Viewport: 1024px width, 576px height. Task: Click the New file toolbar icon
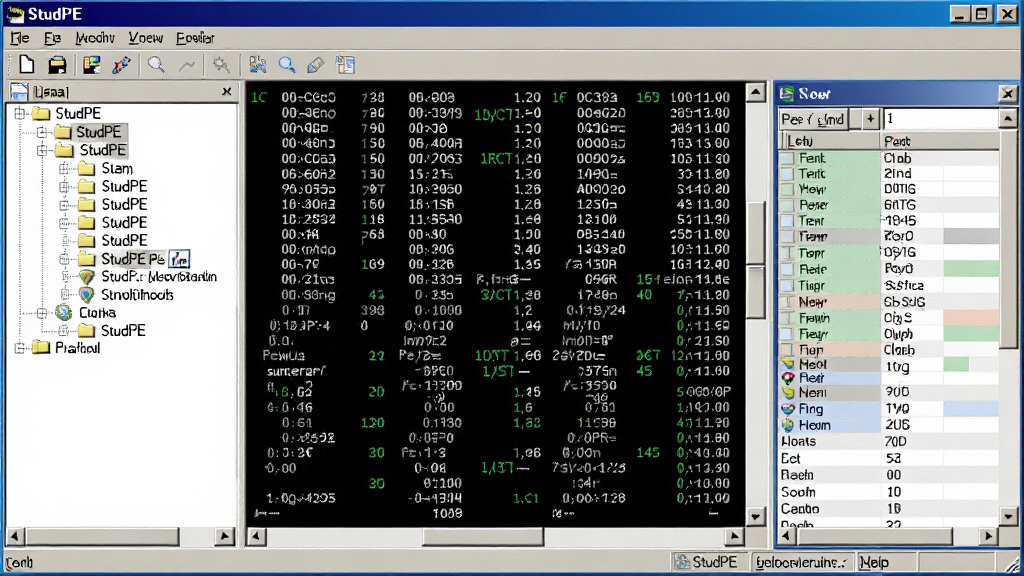[x=26, y=65]
